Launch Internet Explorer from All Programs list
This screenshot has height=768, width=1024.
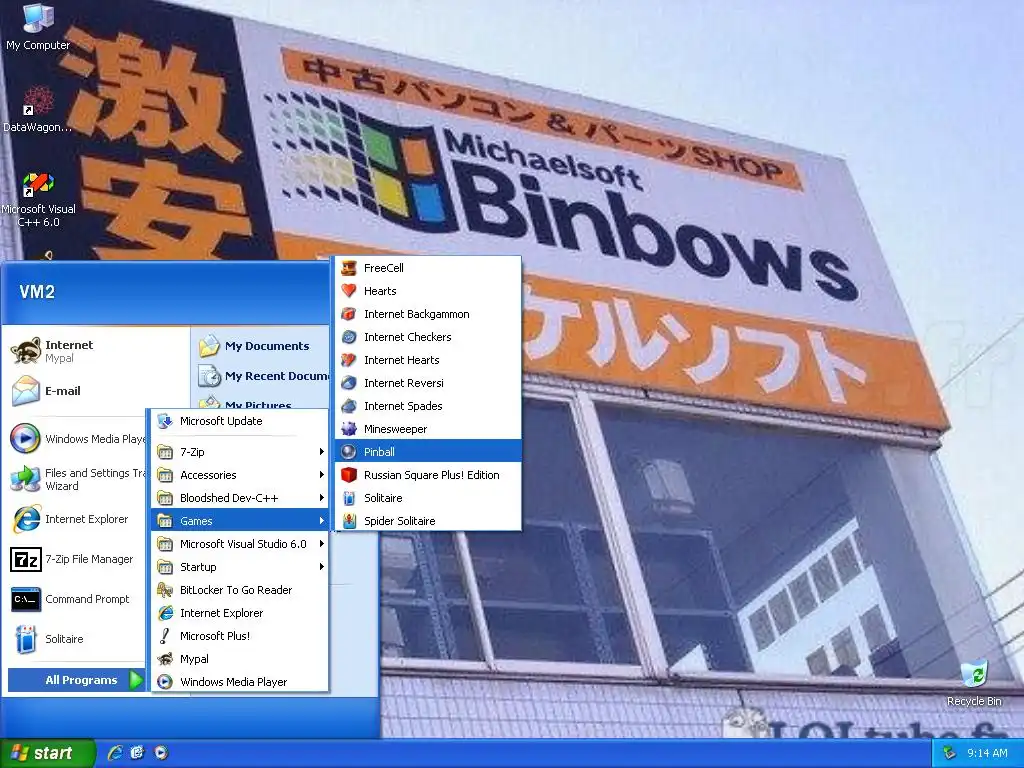point(240,613)
